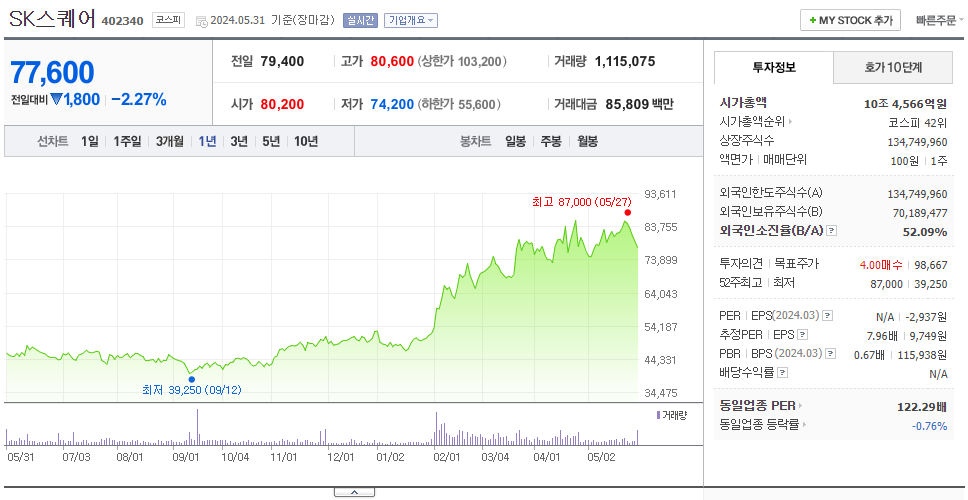Click the 02/01 date on the chart axis

click(x=447, y=457)
